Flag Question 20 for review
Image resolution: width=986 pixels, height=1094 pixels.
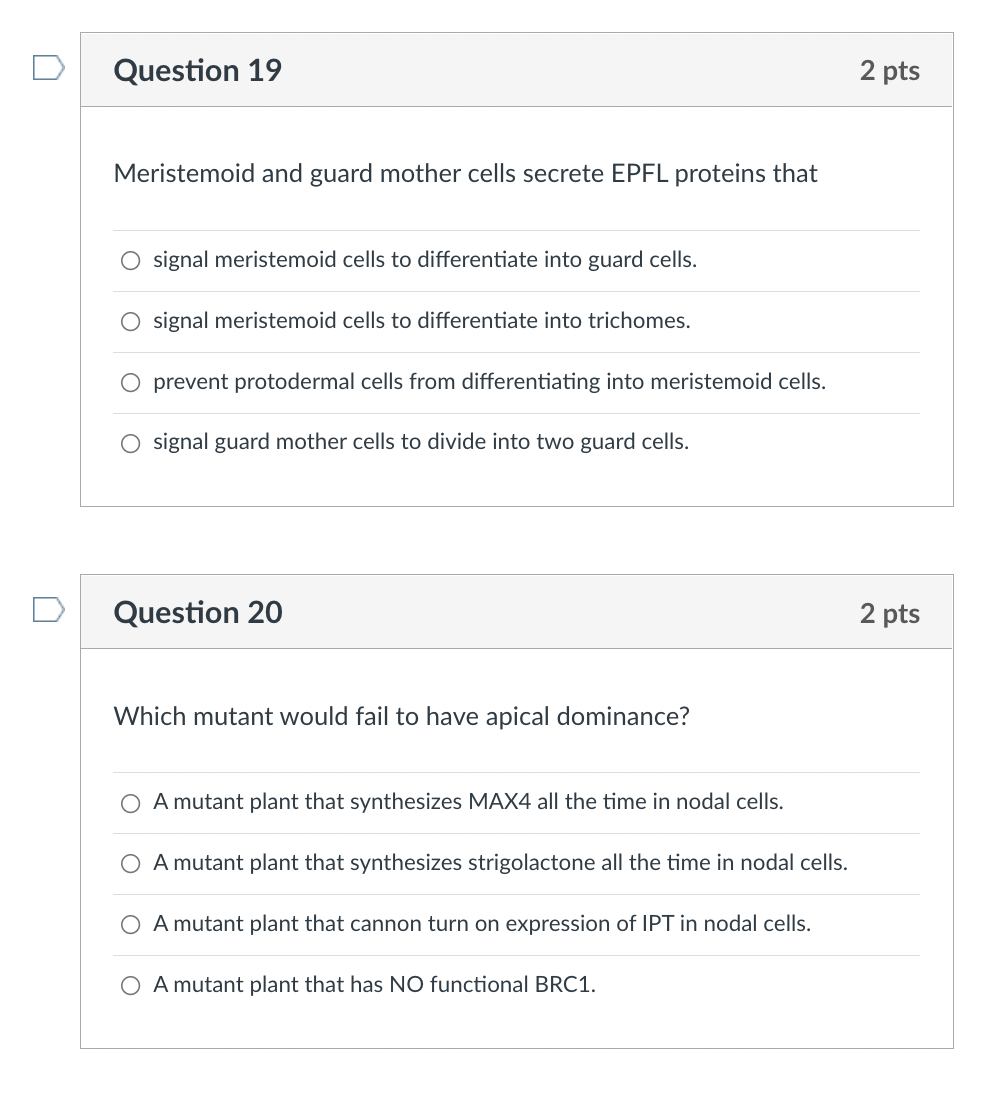point(49,610)
